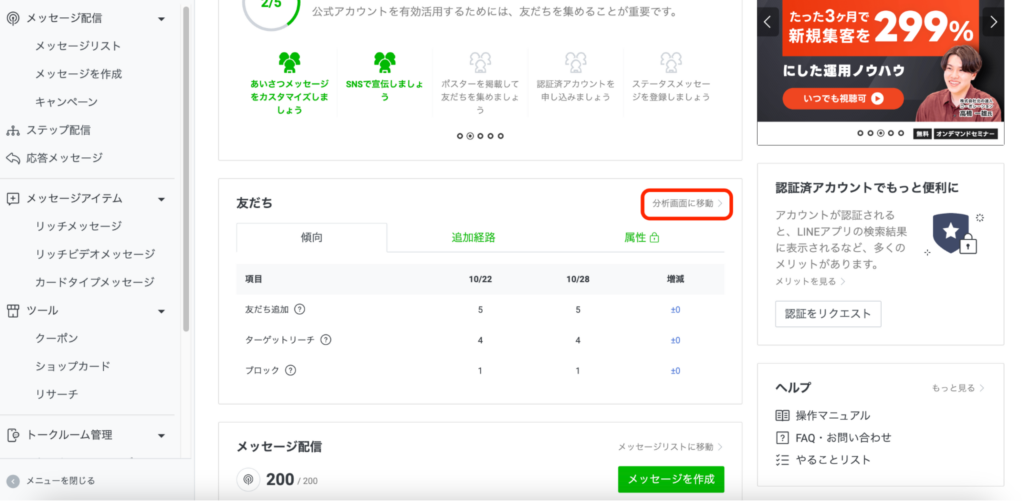Click the 応答メッセージ reply arrow icon

(13, 158)
